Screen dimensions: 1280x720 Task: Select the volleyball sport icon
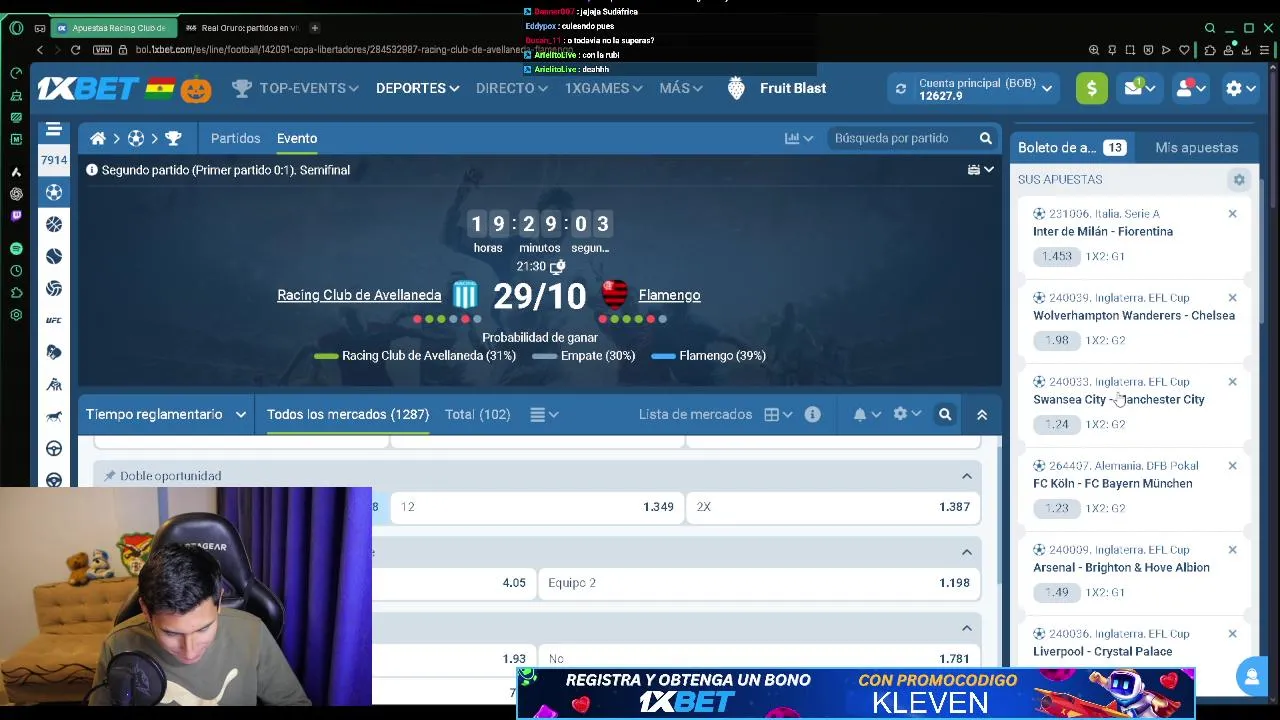click(x=54, y=288)
